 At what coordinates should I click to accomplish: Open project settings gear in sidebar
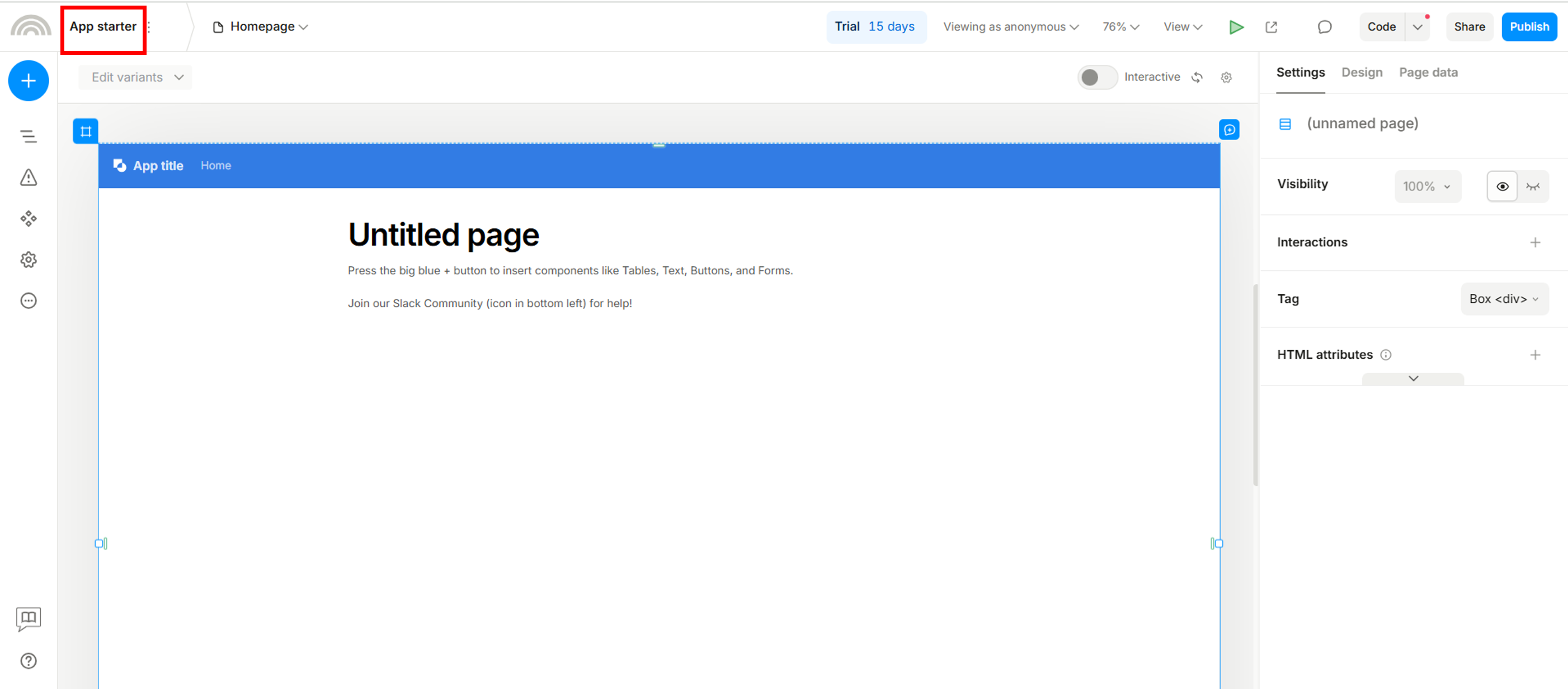click(29, 260)
